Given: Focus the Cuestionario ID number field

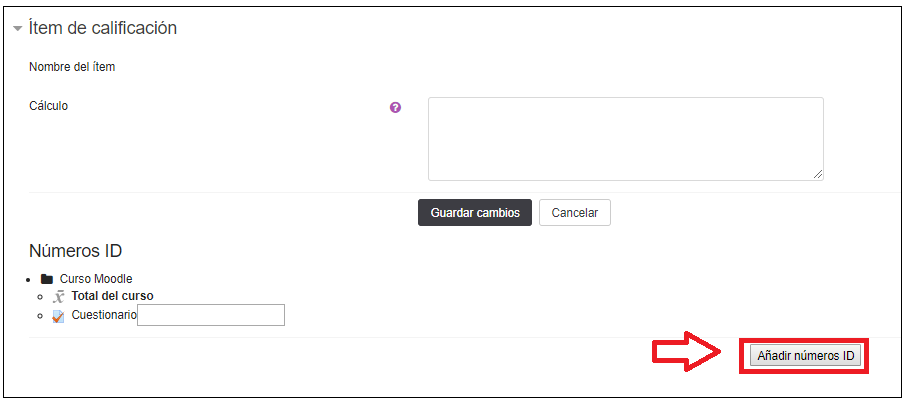Looking at the screenshot, I should coord(211,315).
